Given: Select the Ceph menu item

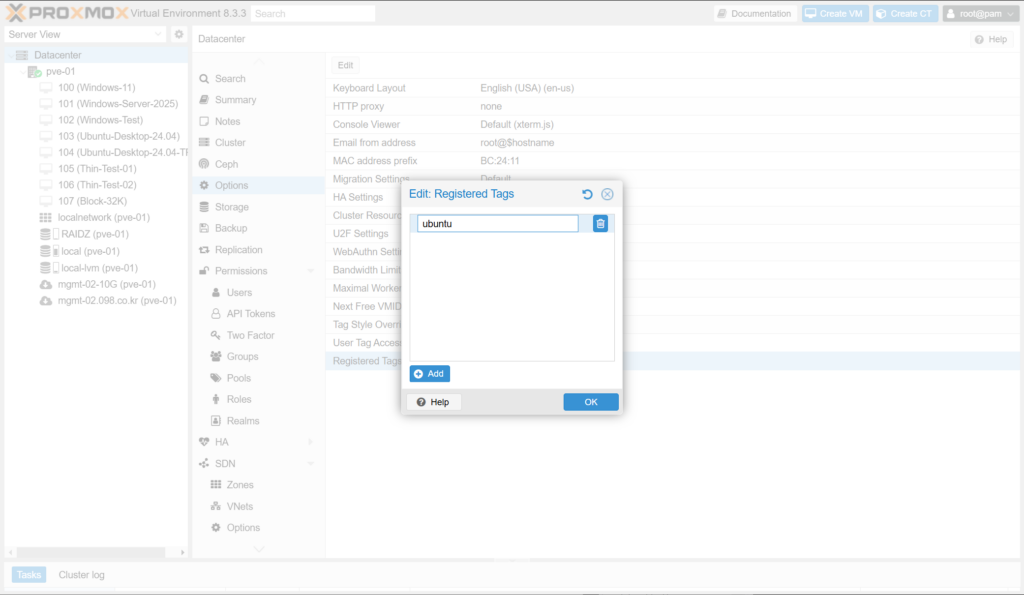Looking at the screenshot, I should [226, 164].
